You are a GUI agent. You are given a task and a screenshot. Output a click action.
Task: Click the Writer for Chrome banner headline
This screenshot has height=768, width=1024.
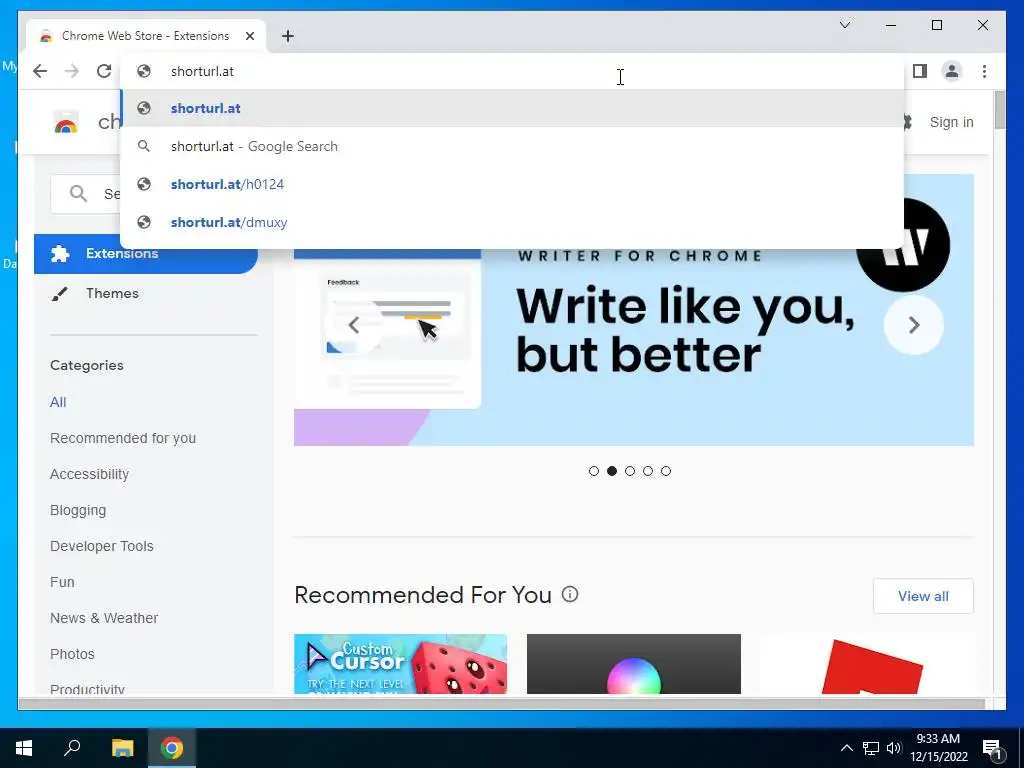684,330
